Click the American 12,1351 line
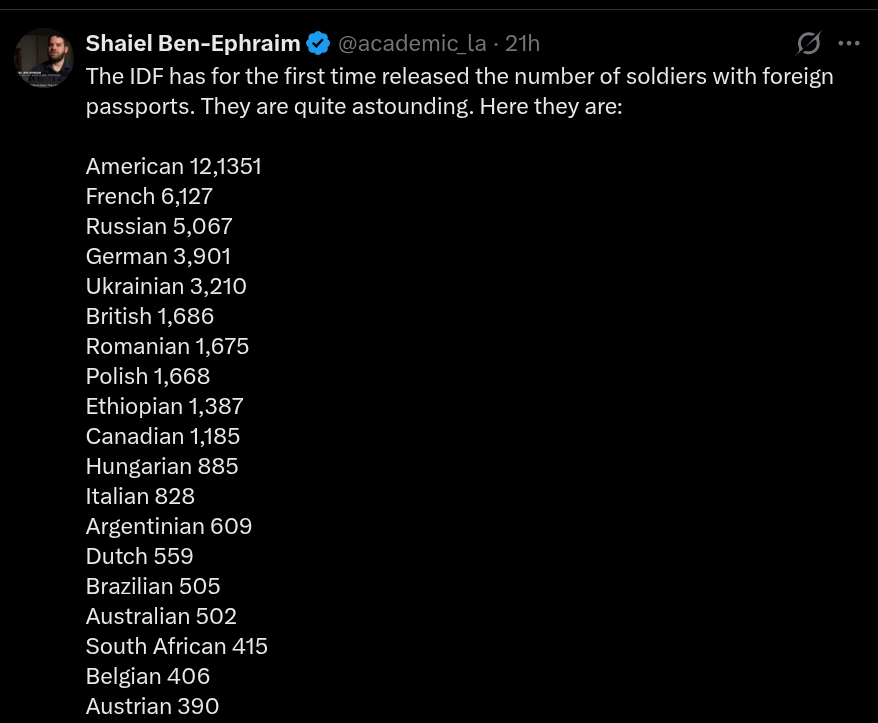This screenshot has height=723, width=878. click(174, 166)
